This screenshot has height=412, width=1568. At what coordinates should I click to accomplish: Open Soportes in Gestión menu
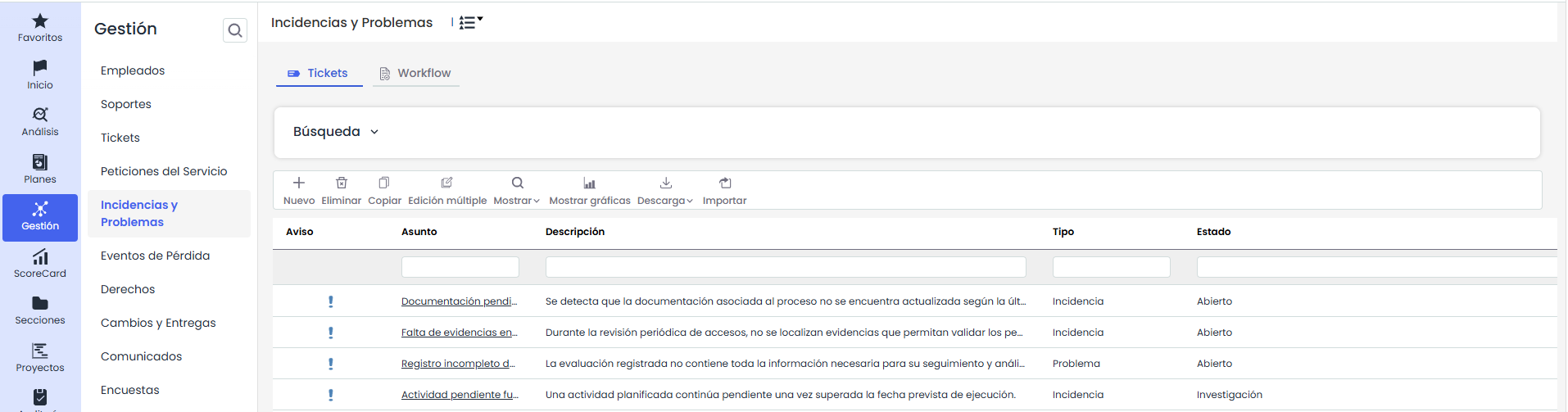click(x=126, y=104)
